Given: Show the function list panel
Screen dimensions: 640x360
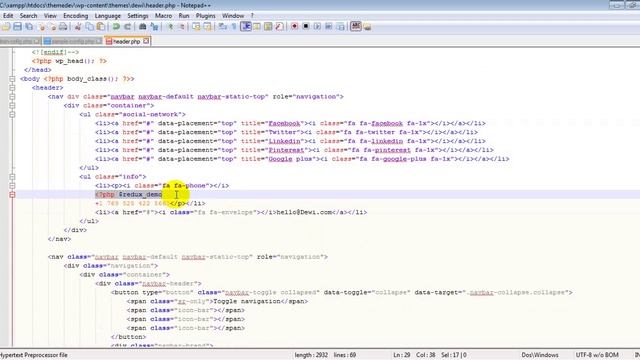Looking at the screenshot, I should pos(279,27).
